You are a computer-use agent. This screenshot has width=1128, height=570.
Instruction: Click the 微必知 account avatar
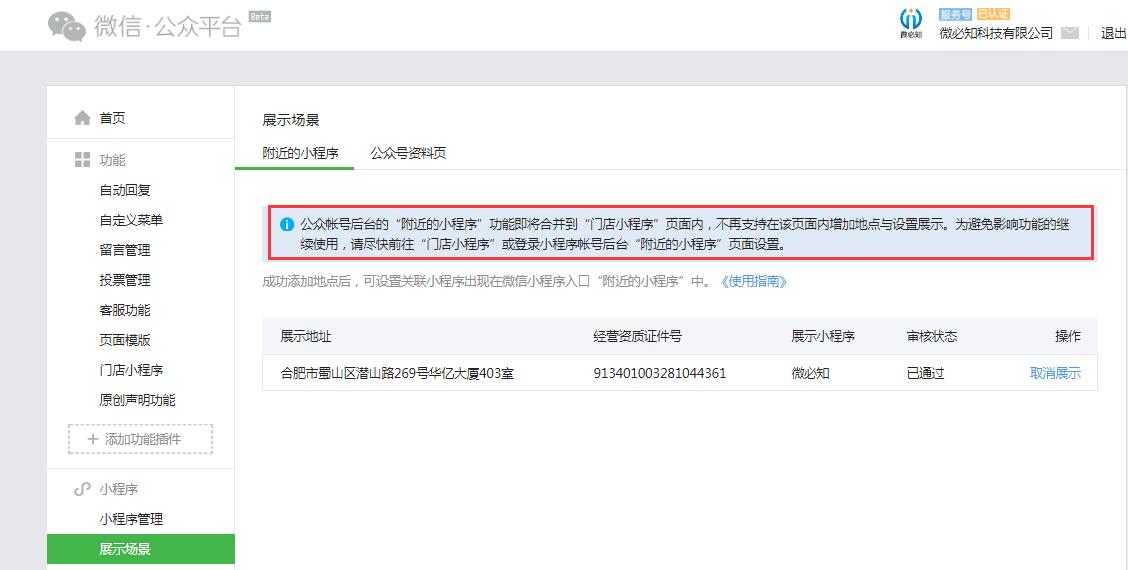(910, 23)
